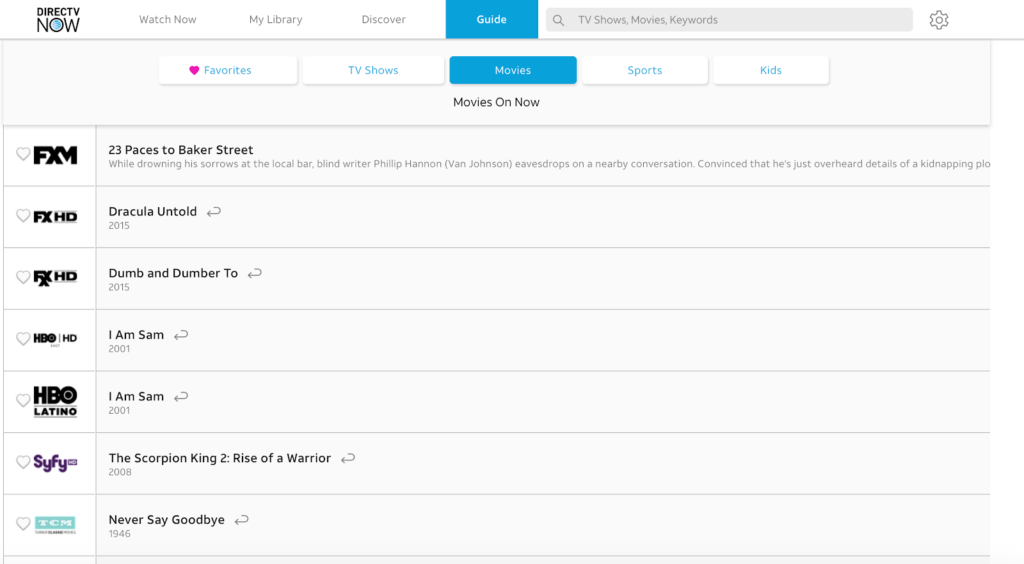Open the settings gear icon
Viewport: 1024px width, 564px height.
pyautogui.click(x=938, y=20)
